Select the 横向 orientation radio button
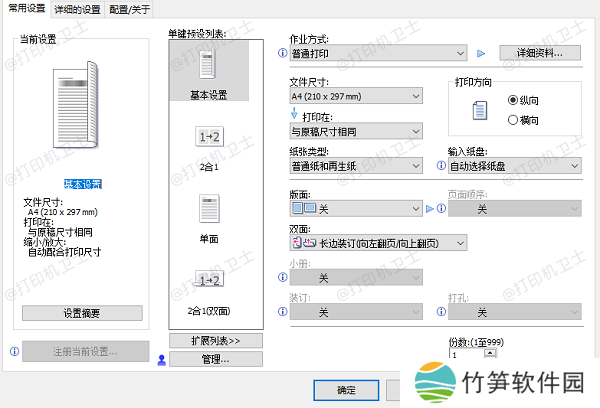 (x=513, y=120)
